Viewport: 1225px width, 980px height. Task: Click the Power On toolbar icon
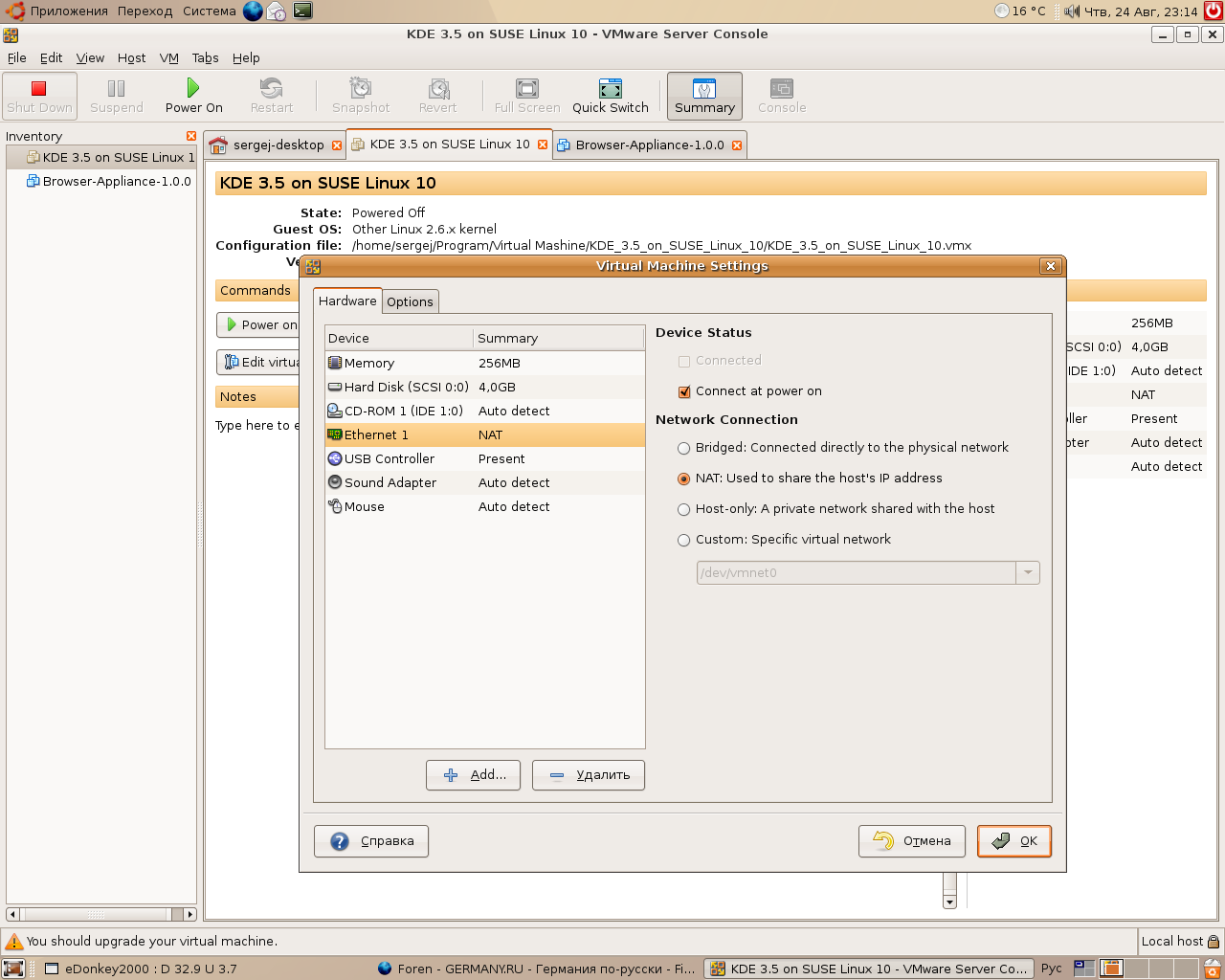pyautogui.click(x=193, y=89)
